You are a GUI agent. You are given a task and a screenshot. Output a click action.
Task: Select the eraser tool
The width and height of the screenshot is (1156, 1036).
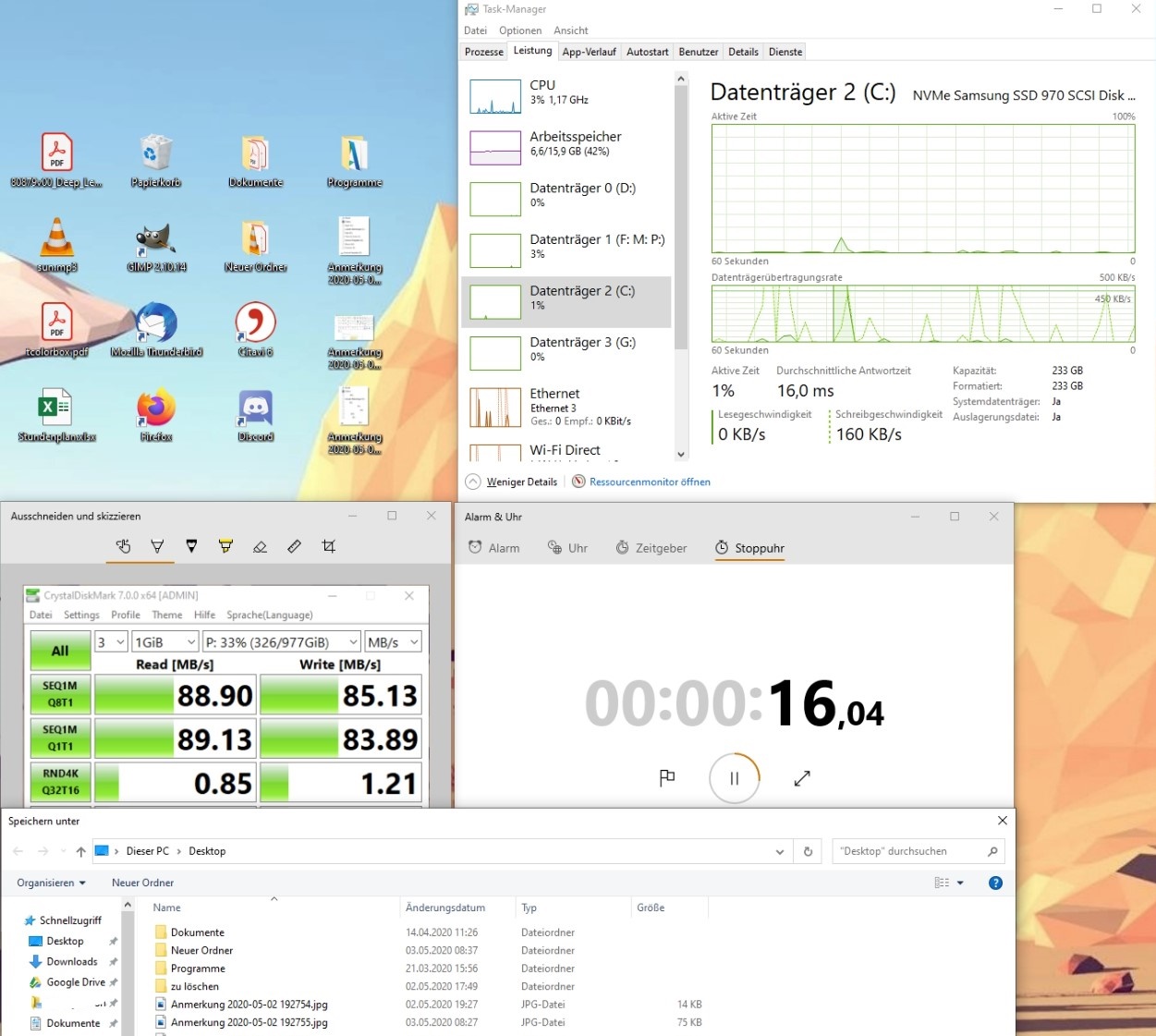coord(260,546)
